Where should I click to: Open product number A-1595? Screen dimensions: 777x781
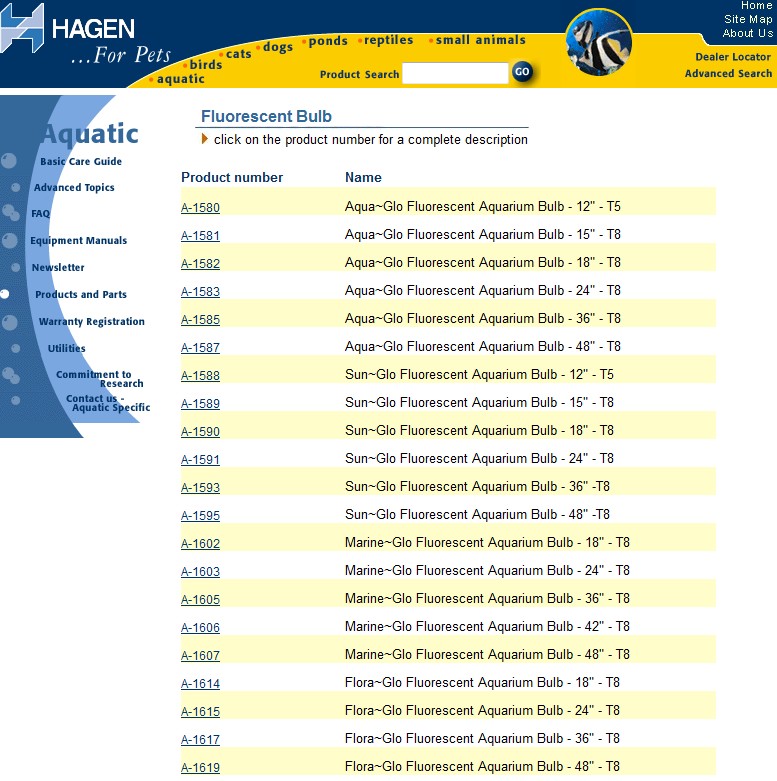(x=200, y=516)
